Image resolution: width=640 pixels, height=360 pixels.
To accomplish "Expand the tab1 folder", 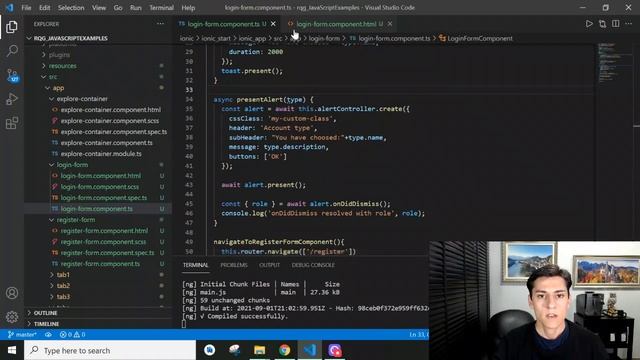I will point(98,275).
